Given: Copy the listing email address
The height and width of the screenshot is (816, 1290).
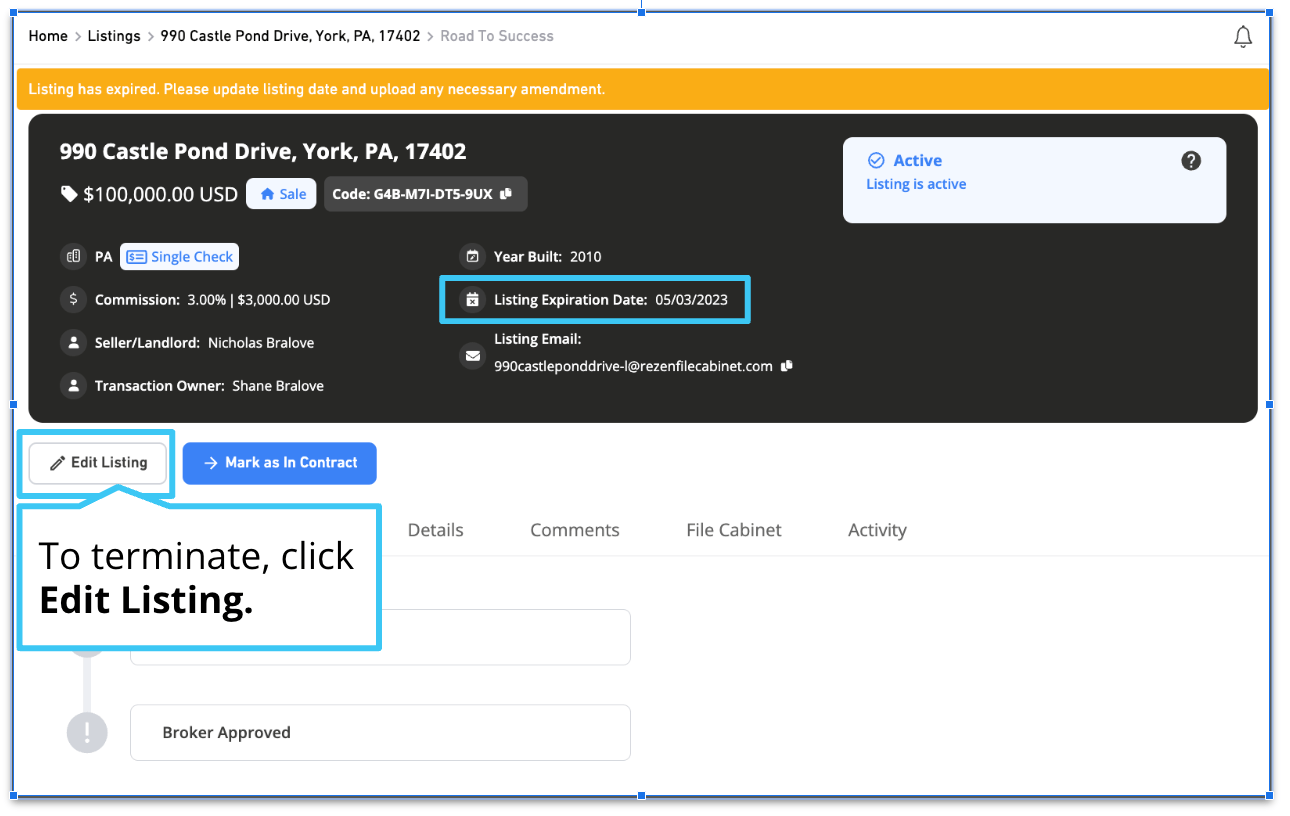Looking at the screenshot, I should [786, 366].
